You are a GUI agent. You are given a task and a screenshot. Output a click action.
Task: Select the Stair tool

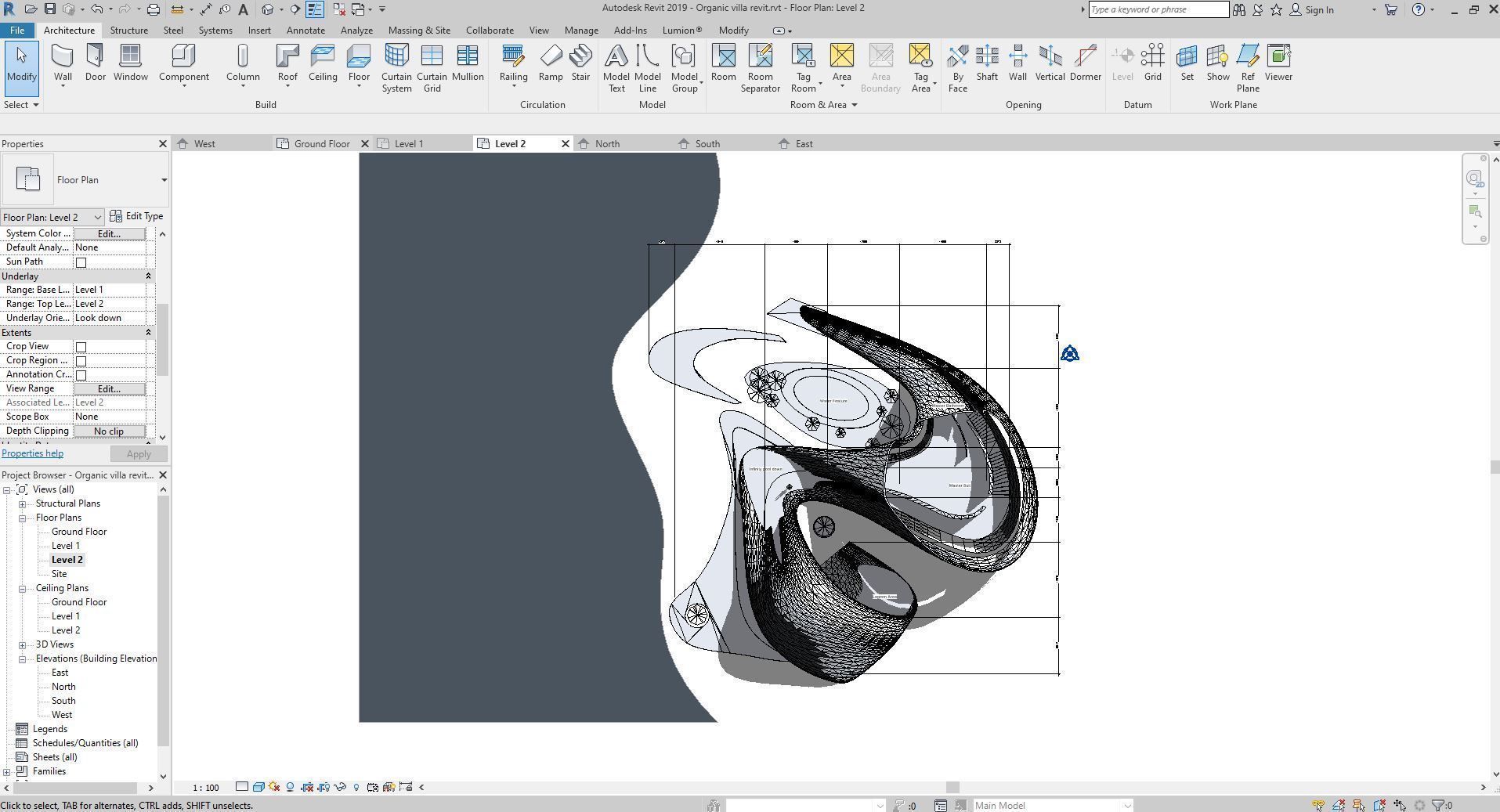click(x=580, y=63)
